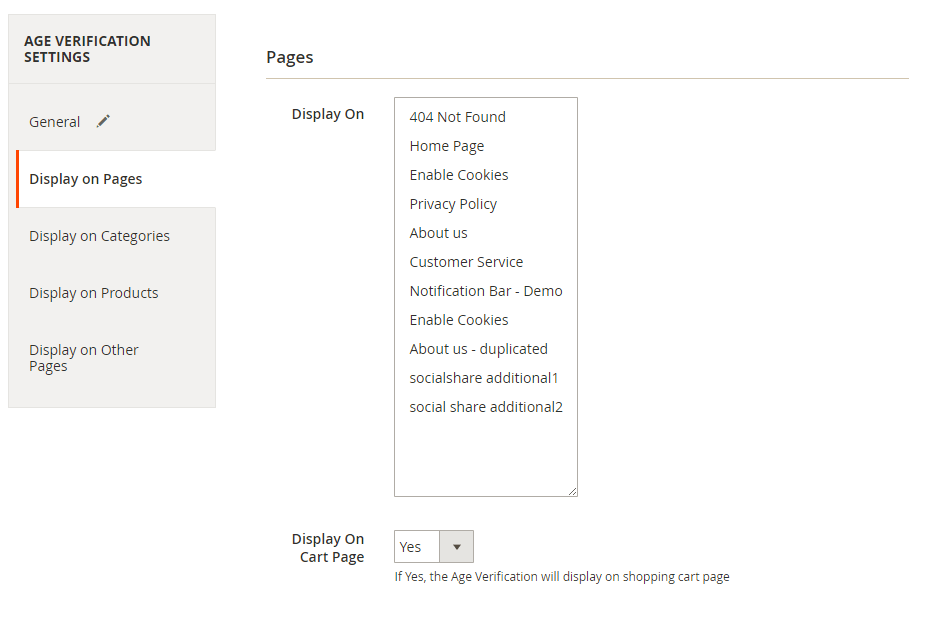This screenshot has width=926, height=617.
Task: Open the Display On Cart Page dropdown
Action: 433,547
